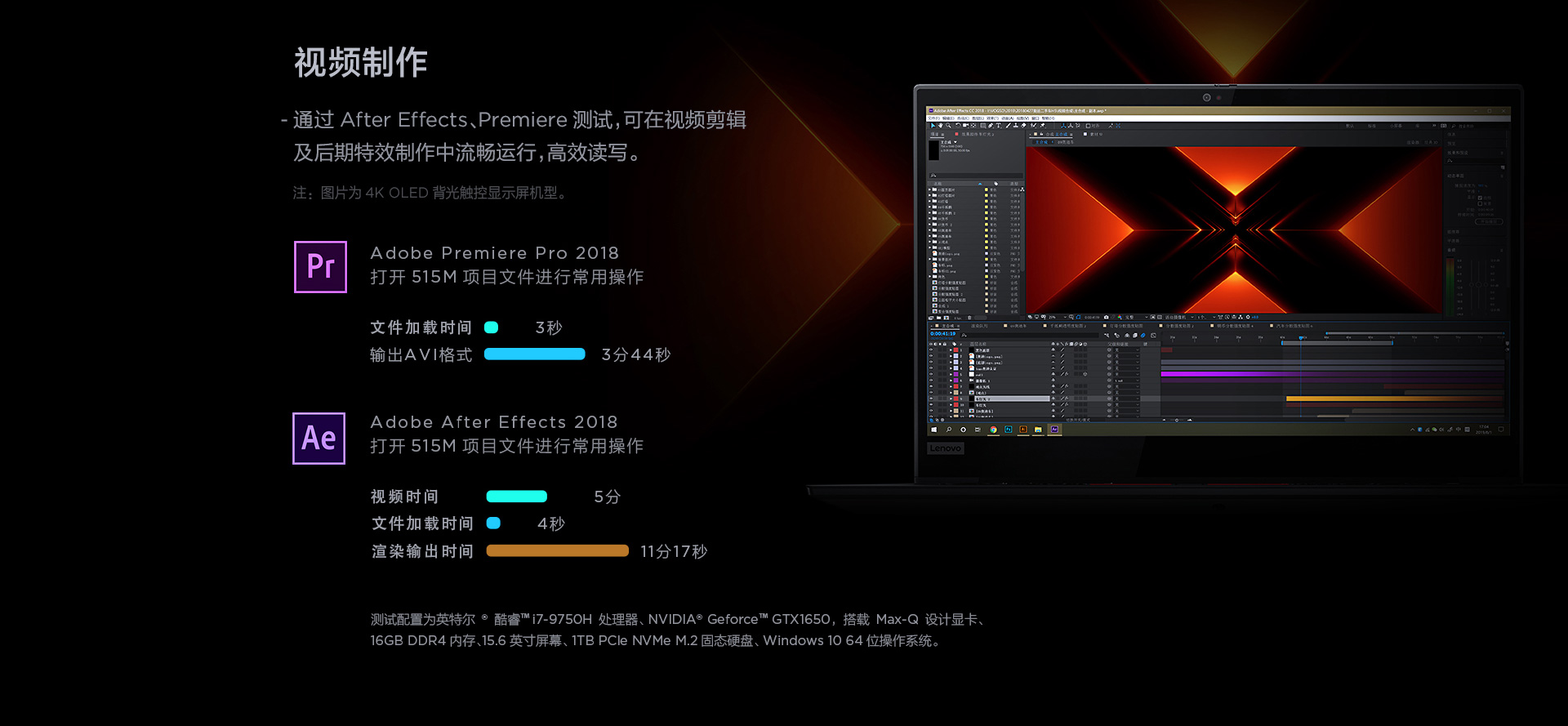
Task: Open Photoshop from the taskbar
Action: click(1008, 430)
